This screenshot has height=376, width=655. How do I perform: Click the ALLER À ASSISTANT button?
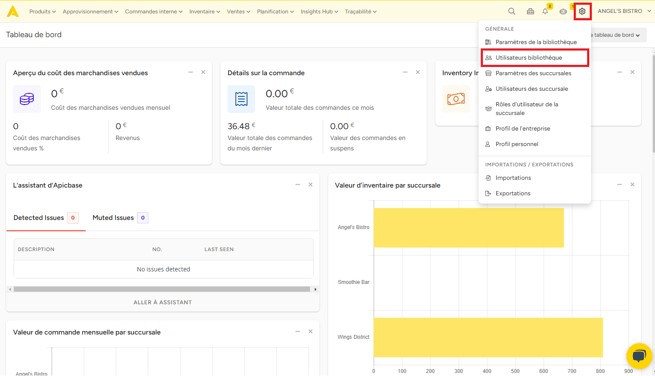[162, 302]
